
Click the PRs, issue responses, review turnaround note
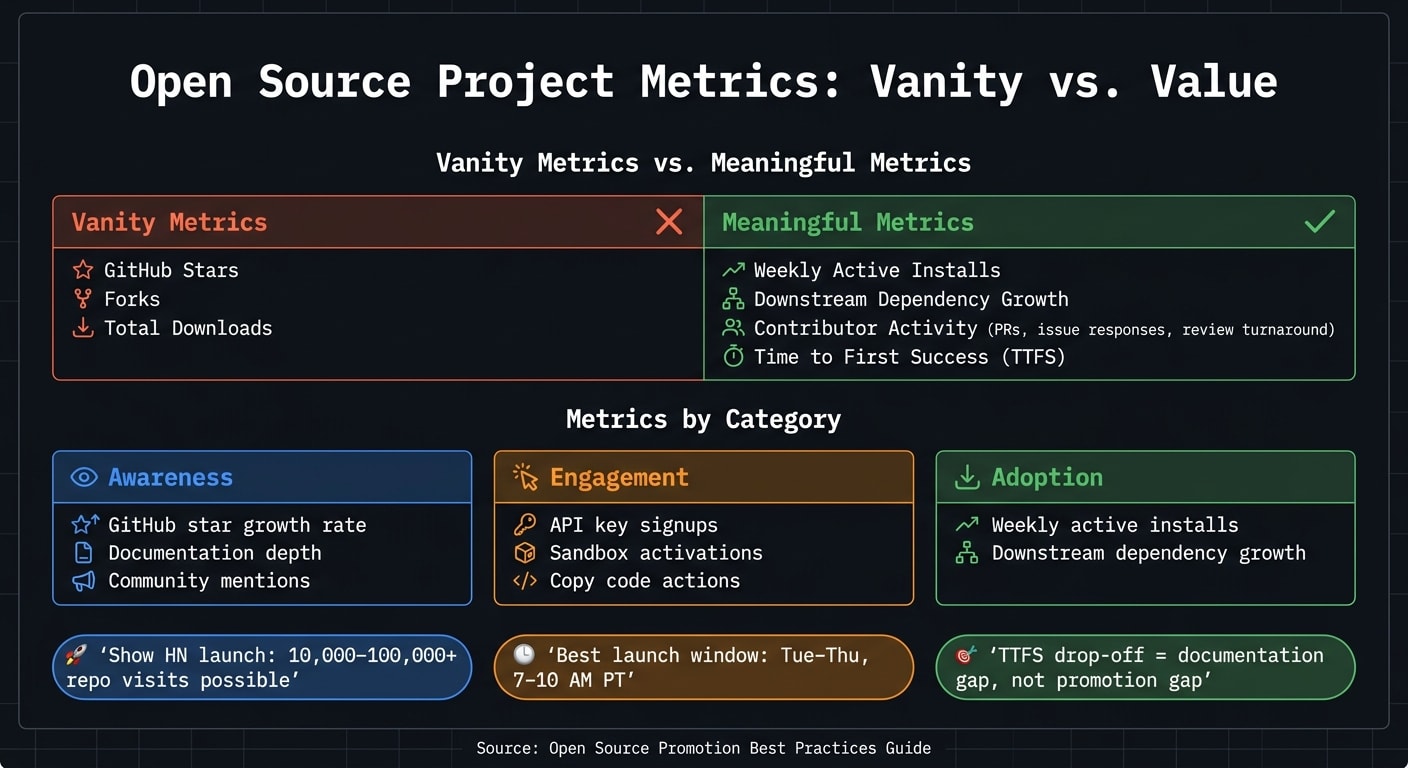point(1161,329)
